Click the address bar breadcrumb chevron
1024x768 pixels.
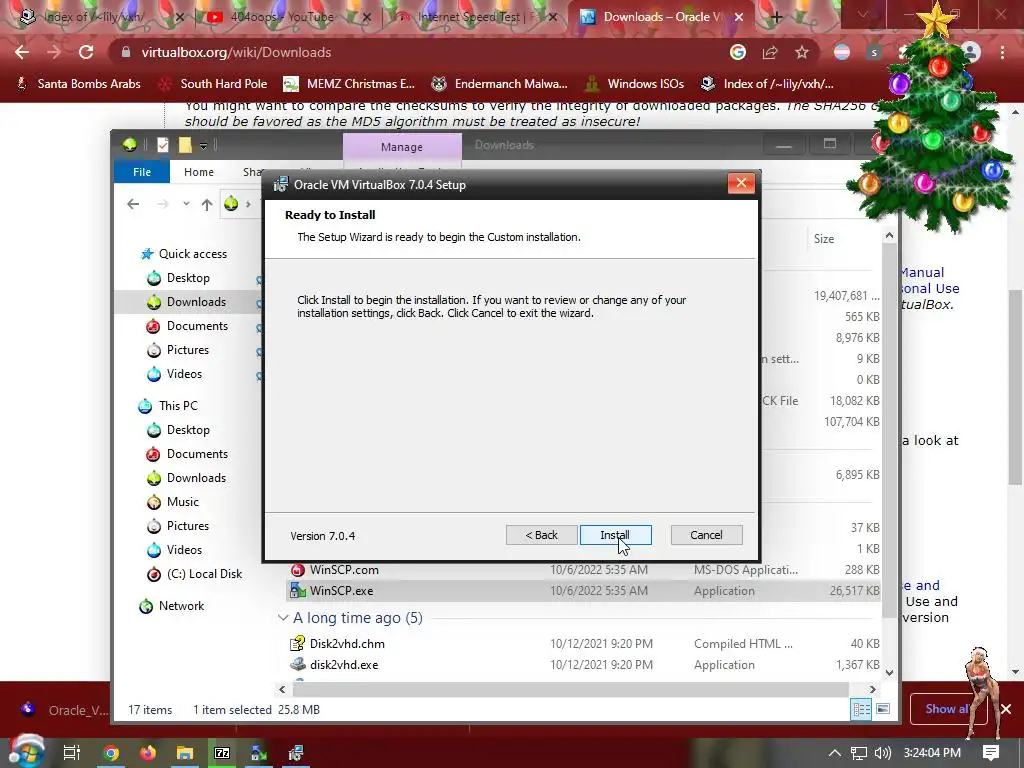(248, 204)
